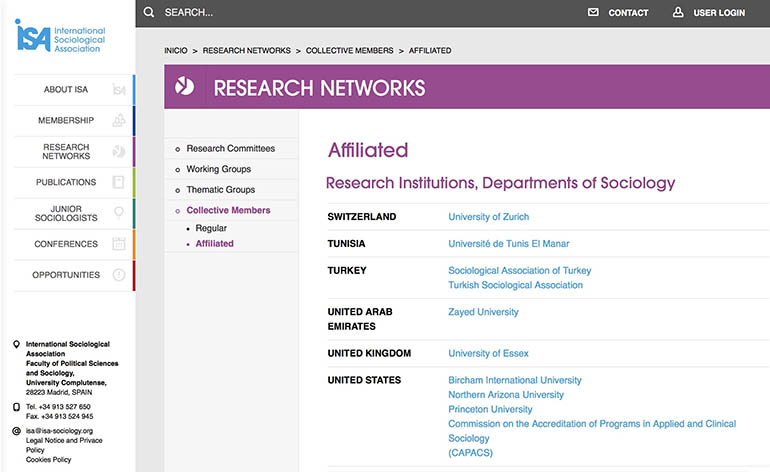
Task: Click the UNITED STATES country label
Action: (x=364, y=380)
